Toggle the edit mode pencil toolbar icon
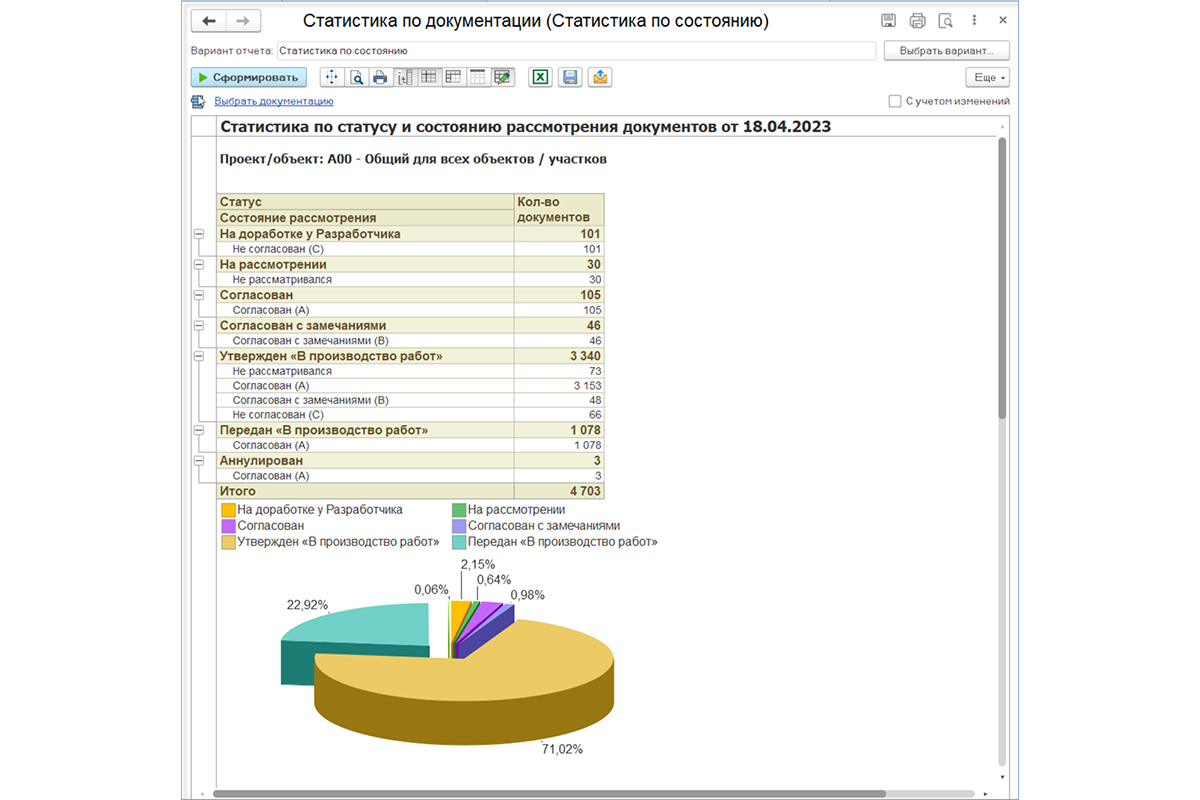Screen dimensions: 1200x800 502,77
